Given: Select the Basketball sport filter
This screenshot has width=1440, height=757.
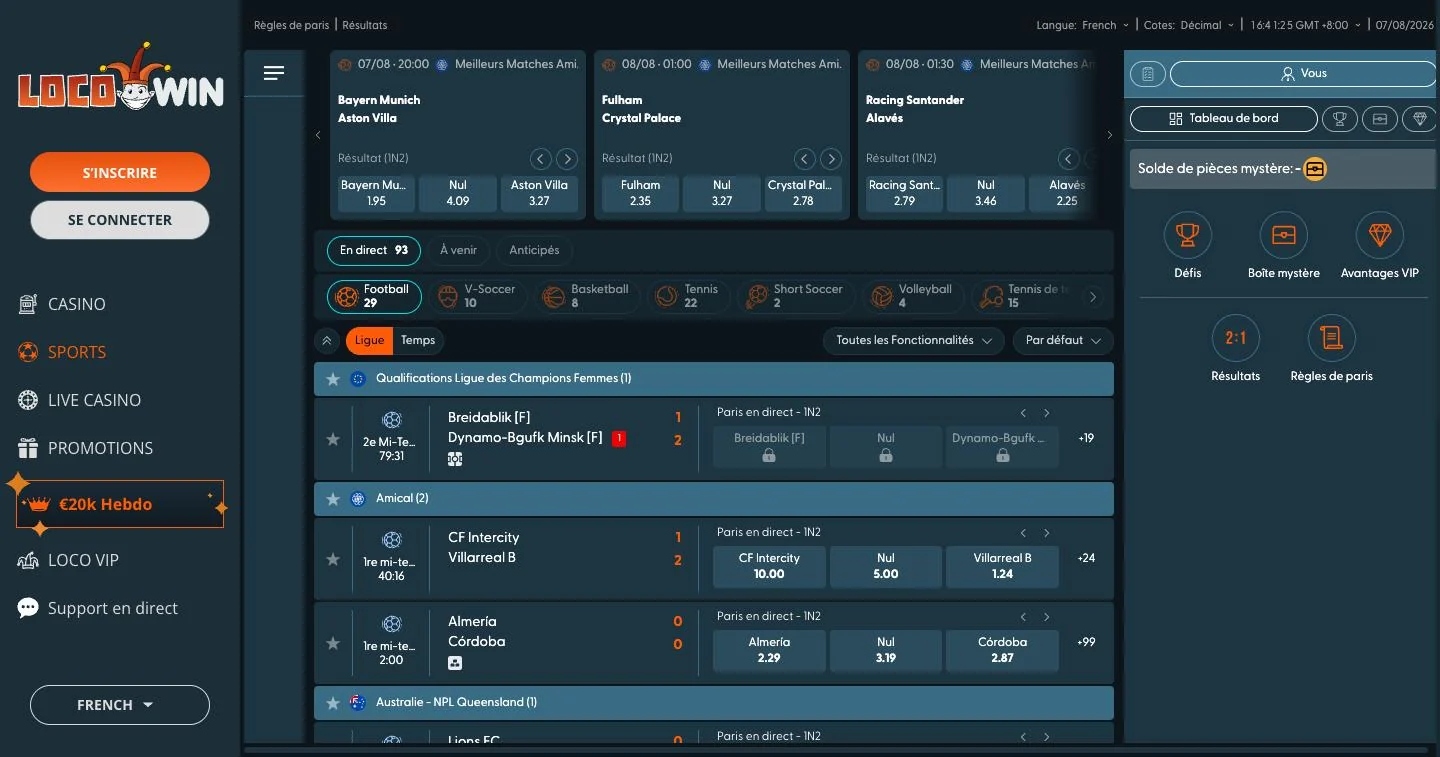Looking at the screenshot, I should tap(588, 297).
